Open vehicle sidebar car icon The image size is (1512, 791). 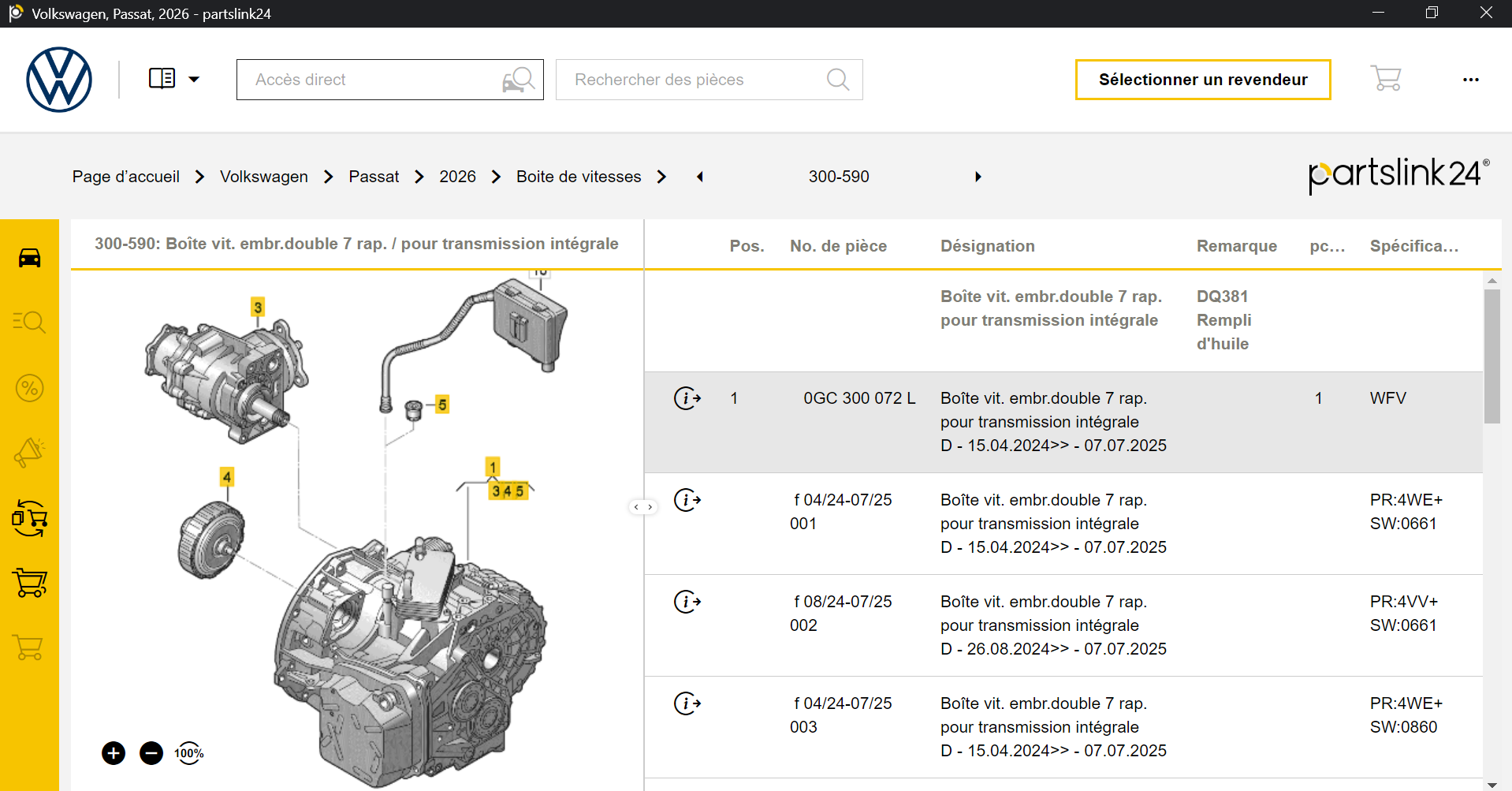point(30,258)
